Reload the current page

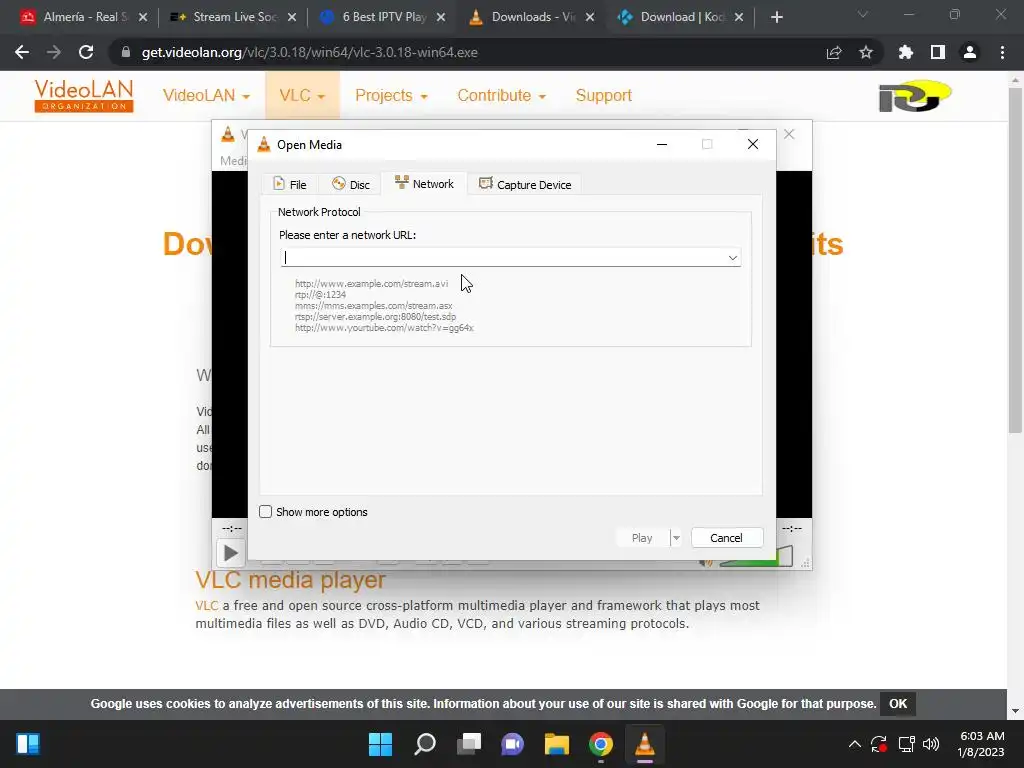click(x=86, y=52)
